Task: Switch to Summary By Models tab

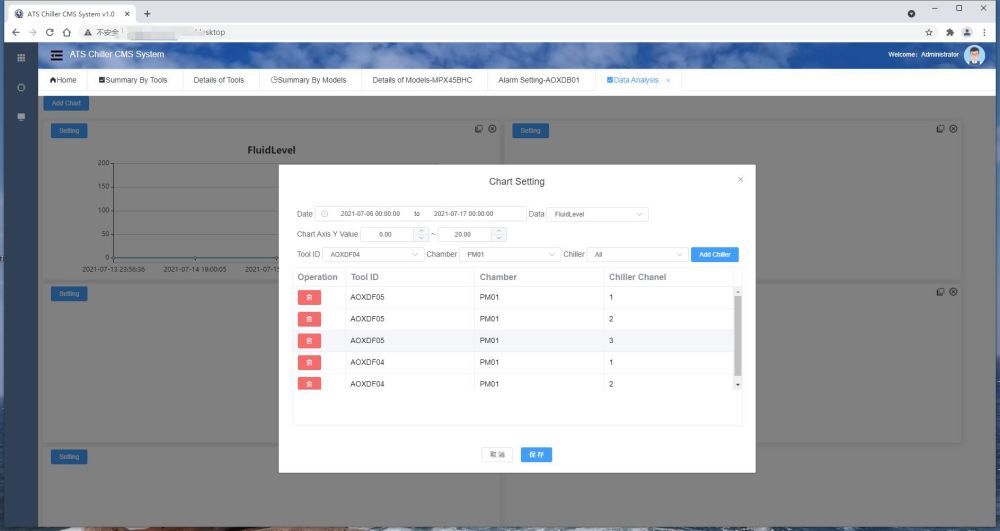Action: coord(309,80)
